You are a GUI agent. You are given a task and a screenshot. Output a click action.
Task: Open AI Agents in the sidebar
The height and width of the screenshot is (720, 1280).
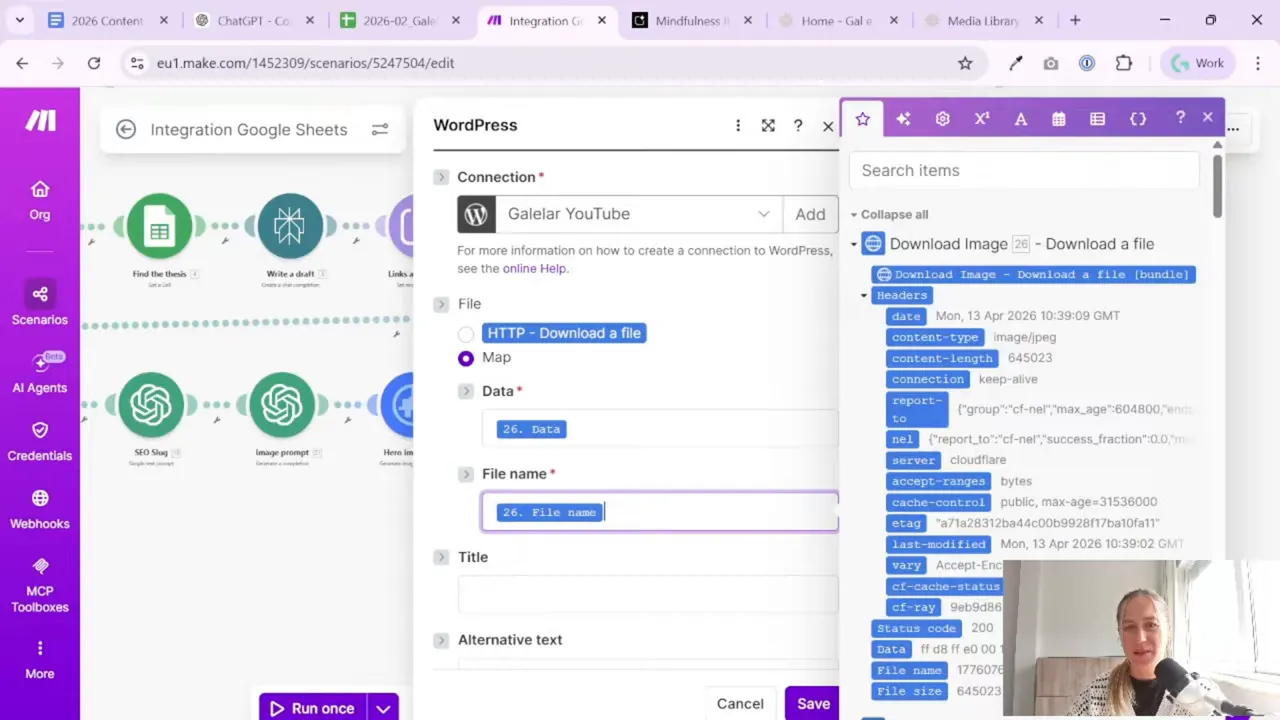click(x=39, y=374)
